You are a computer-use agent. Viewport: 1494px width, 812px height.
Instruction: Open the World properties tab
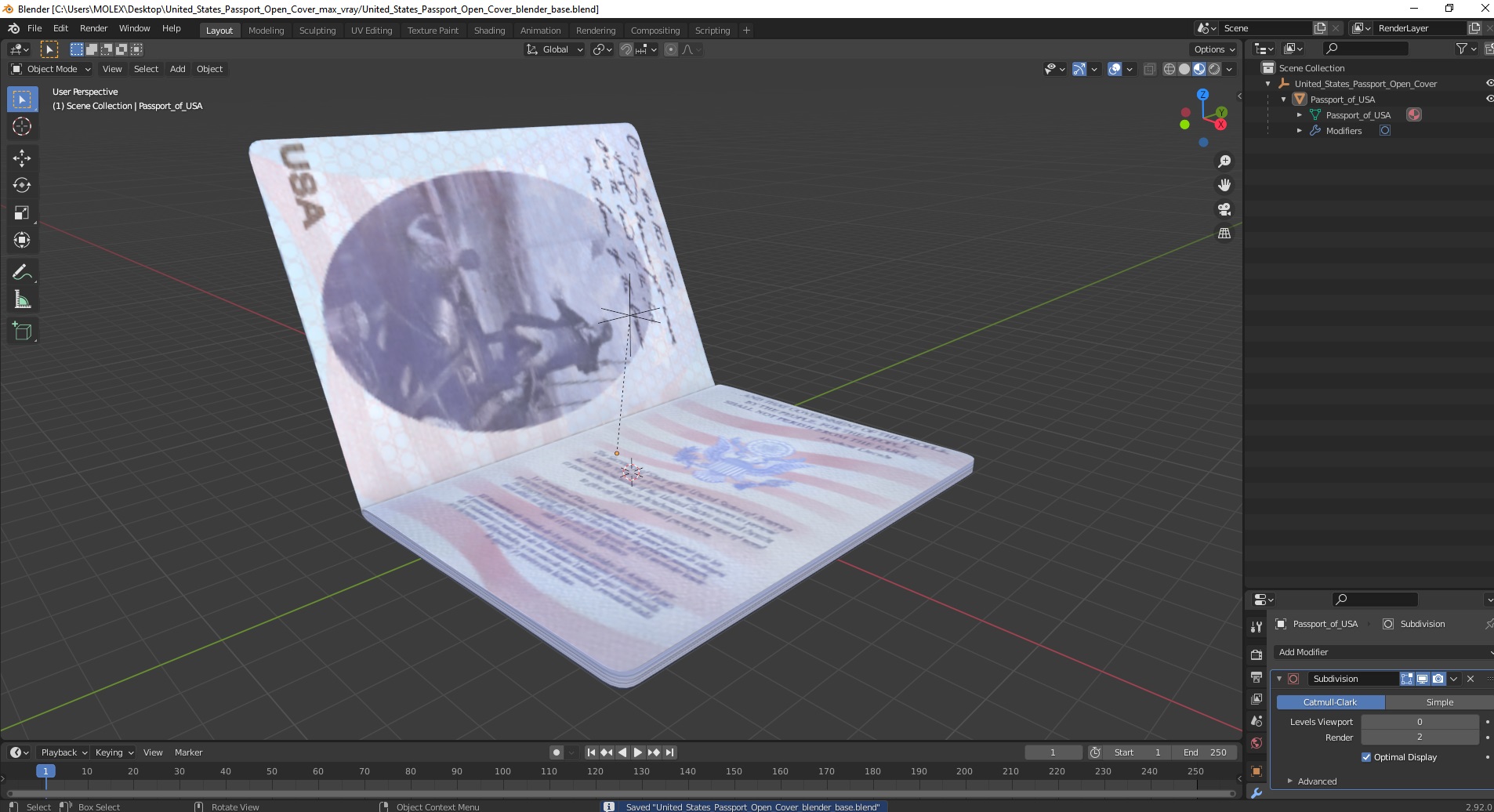(x=1256, y=743)
